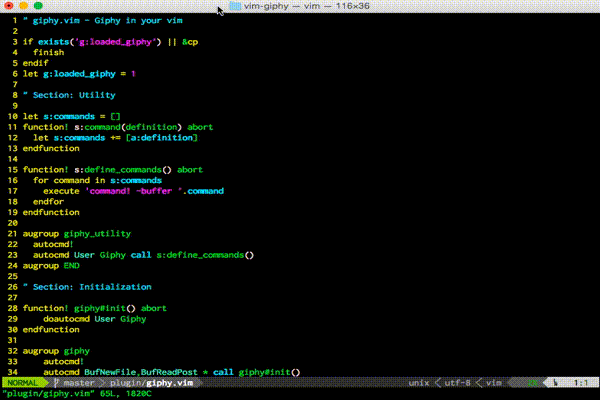Click 'abort' on line 11

(x=200, y=127)
